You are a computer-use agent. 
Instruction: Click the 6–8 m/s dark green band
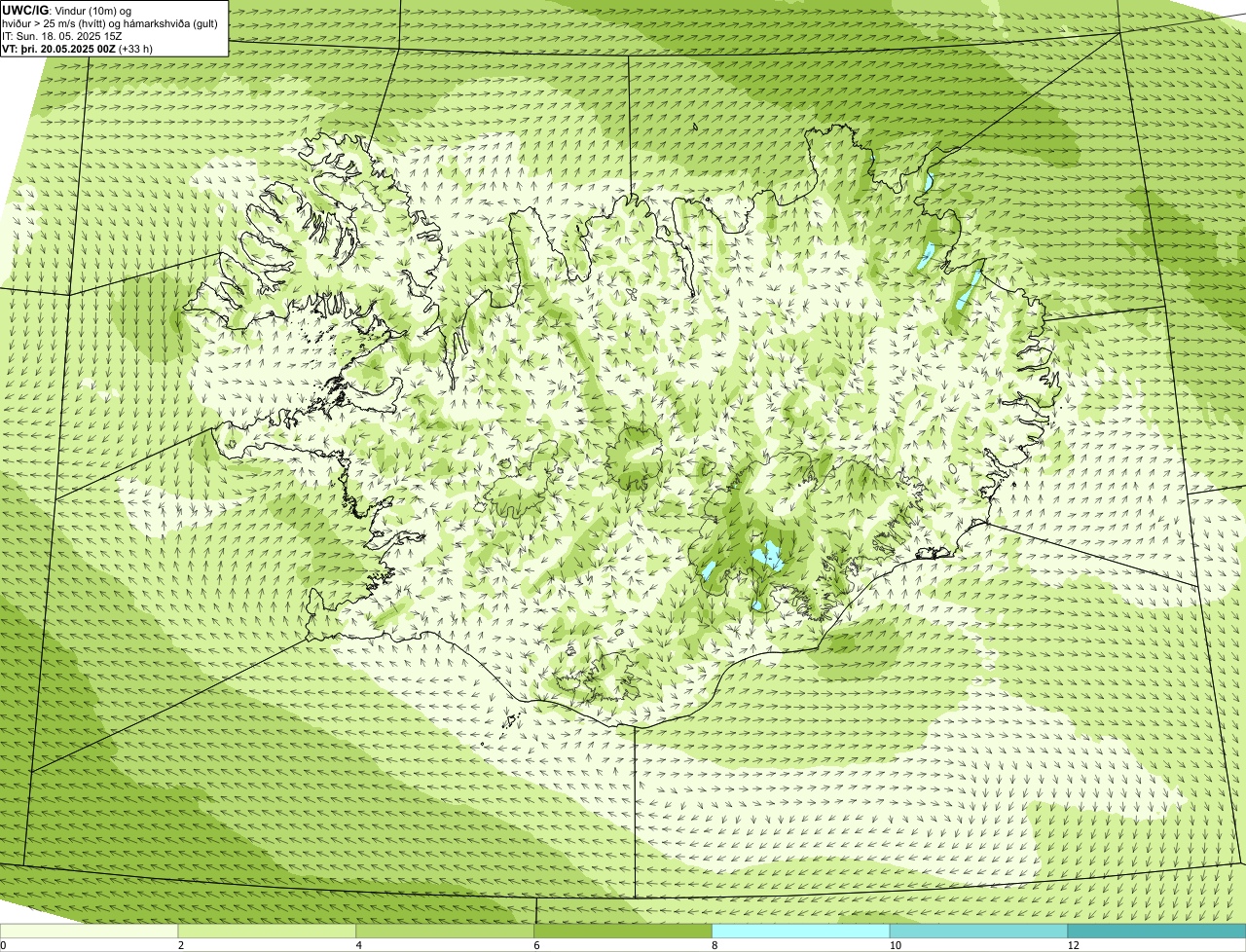tap(624, 931)
